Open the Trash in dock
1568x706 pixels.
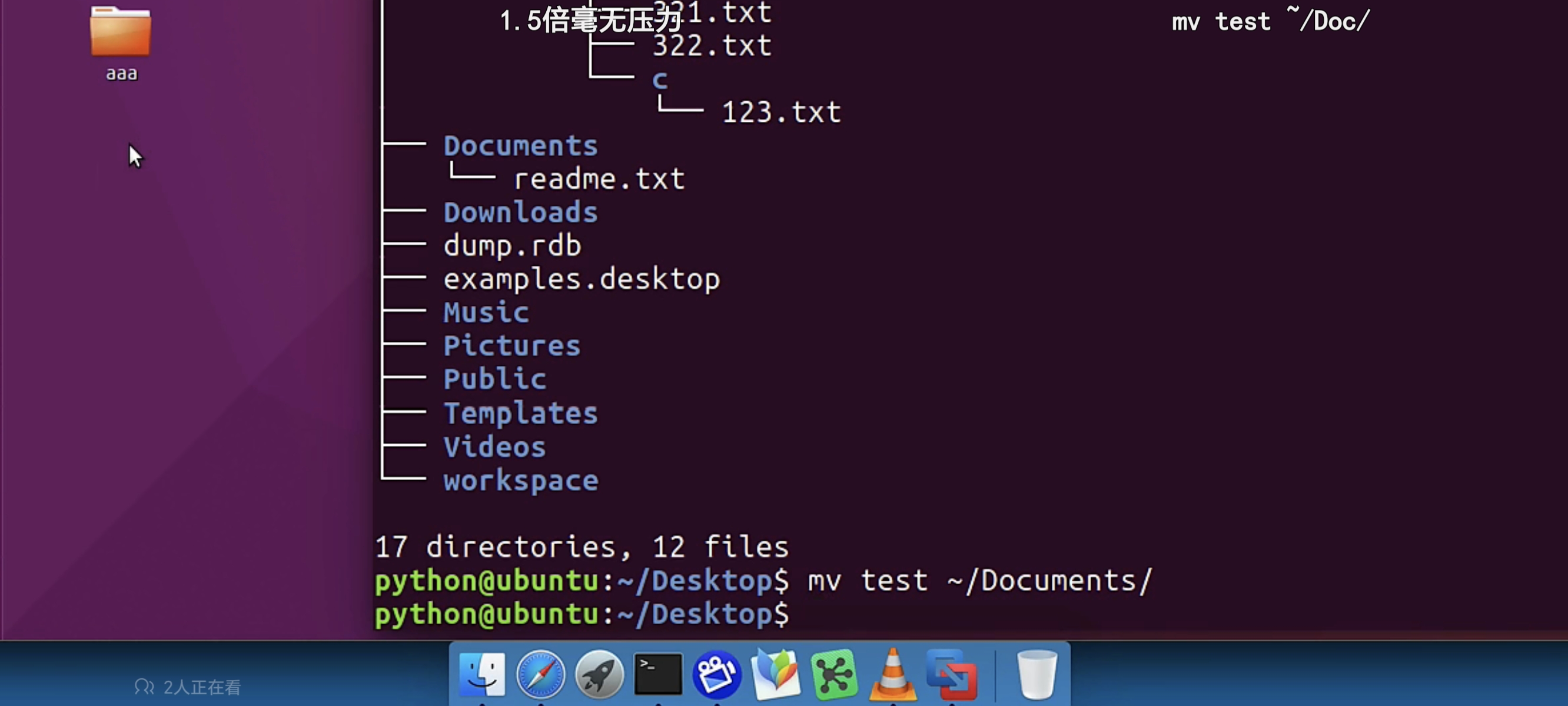click(1037, 674)
